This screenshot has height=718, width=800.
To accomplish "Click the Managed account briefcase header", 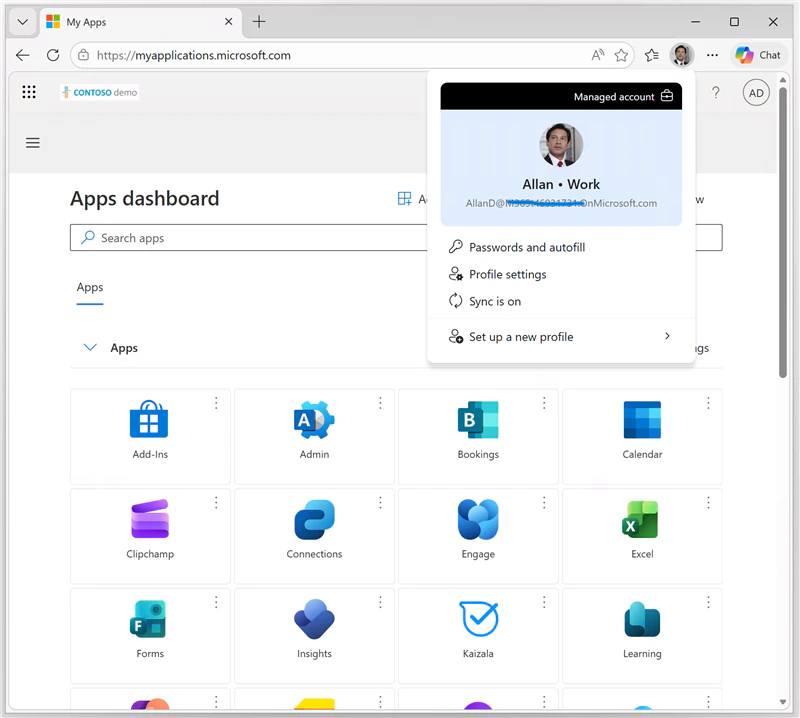I will click(561, 96).
